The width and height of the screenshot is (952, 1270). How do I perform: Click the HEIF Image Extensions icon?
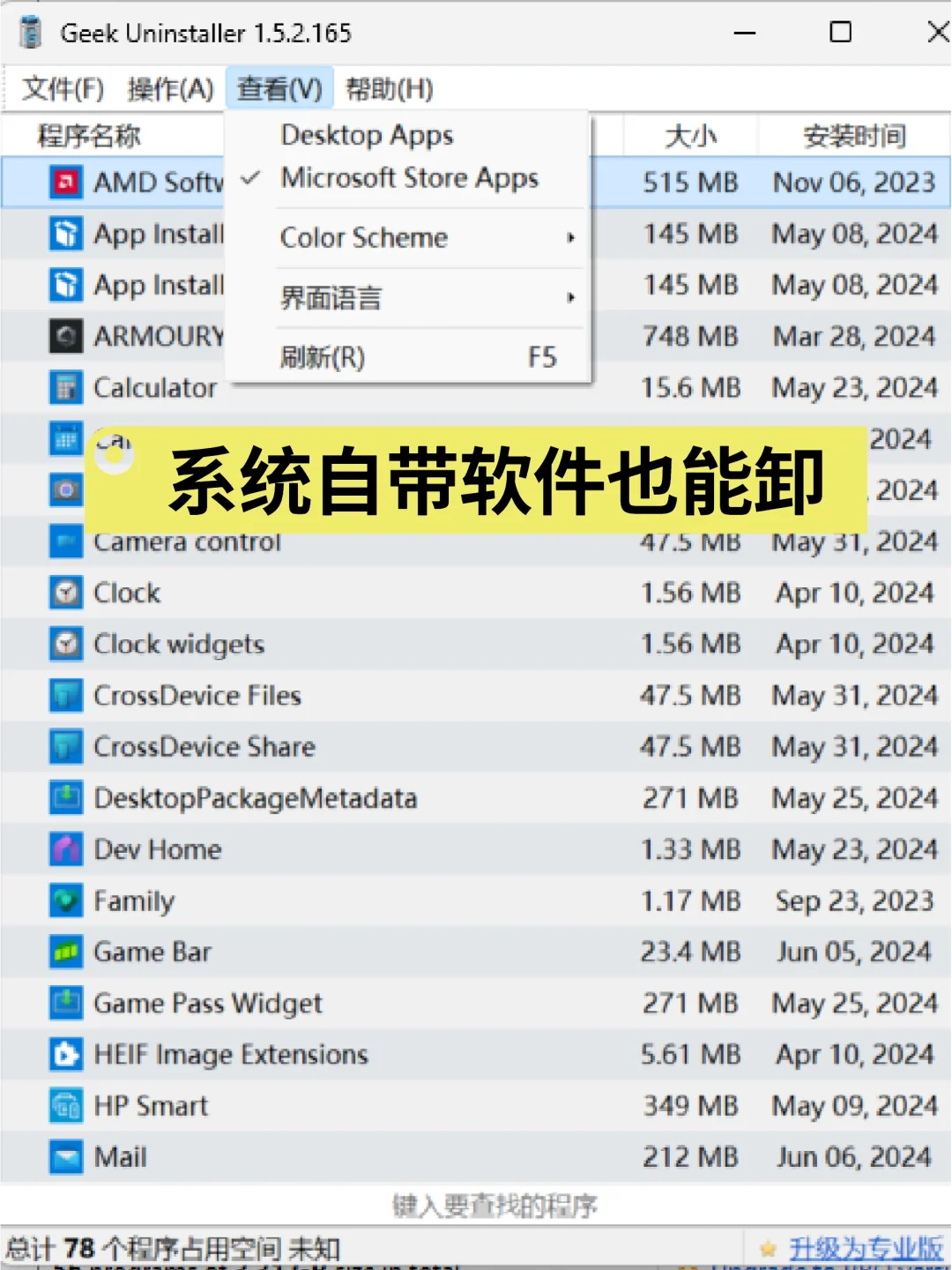coord(65,1055)
